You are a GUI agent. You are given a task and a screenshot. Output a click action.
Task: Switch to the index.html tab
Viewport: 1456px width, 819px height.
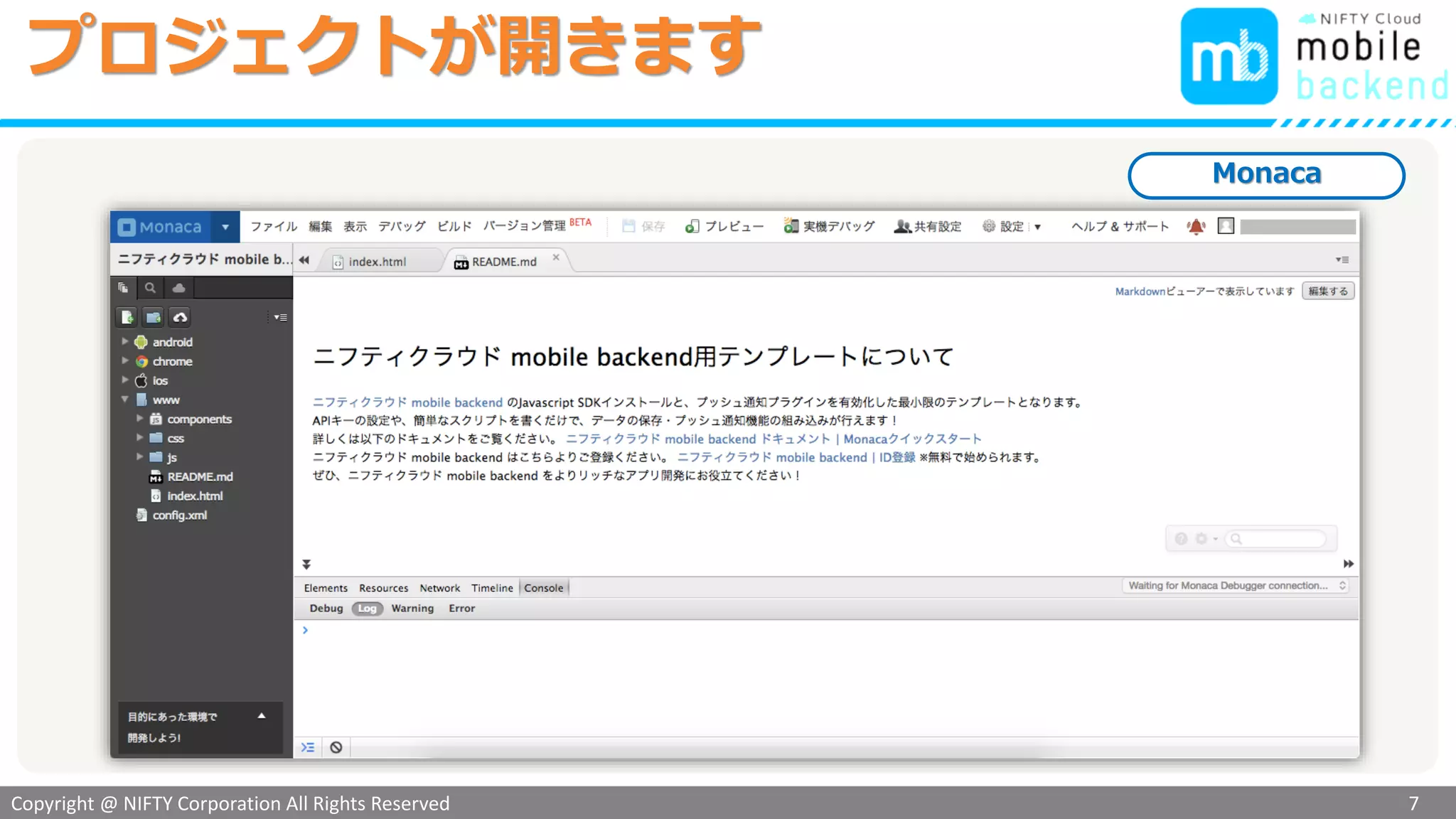377,262
